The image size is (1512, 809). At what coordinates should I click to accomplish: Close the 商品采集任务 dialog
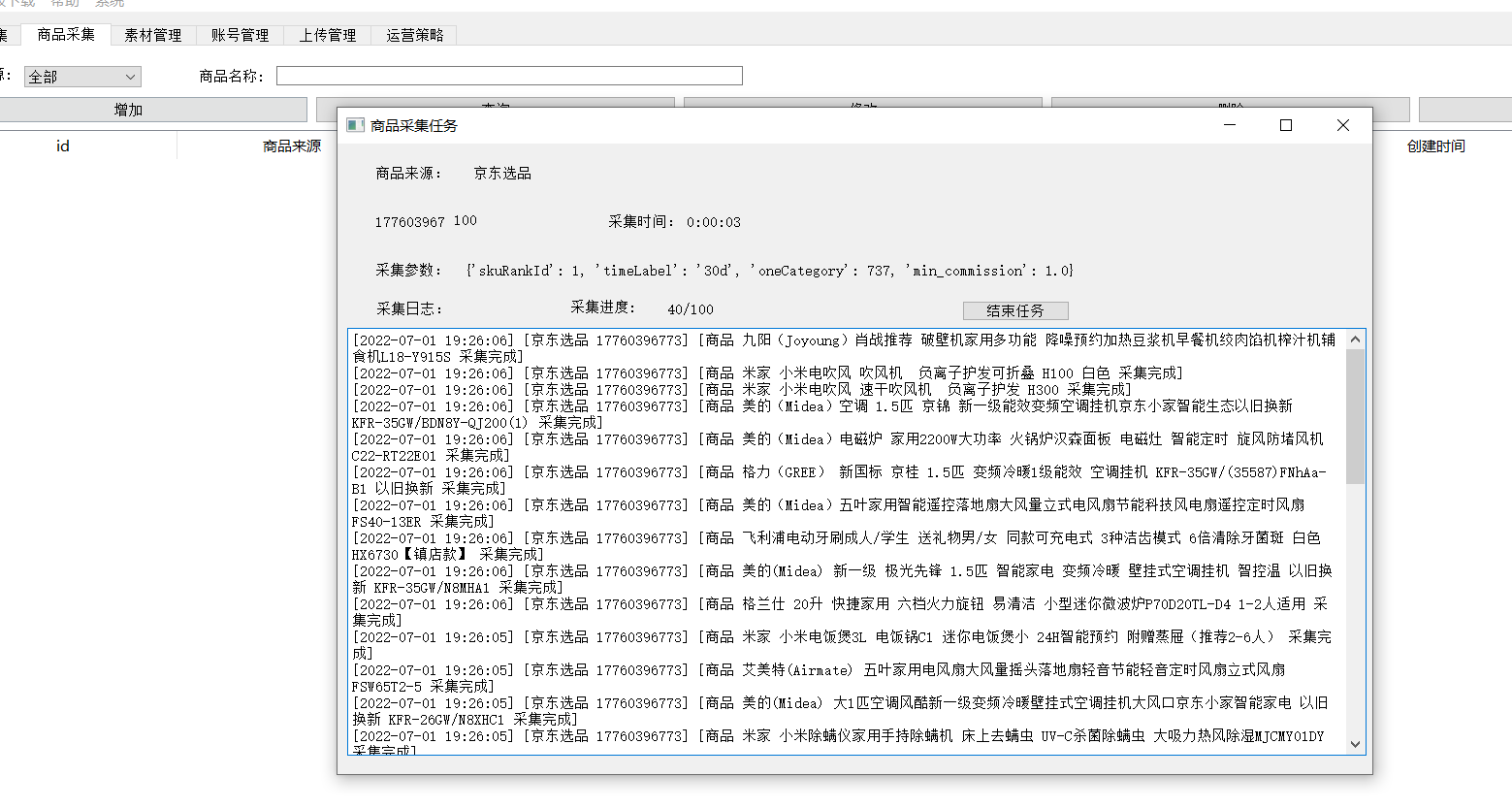(x=1343, y=125)
